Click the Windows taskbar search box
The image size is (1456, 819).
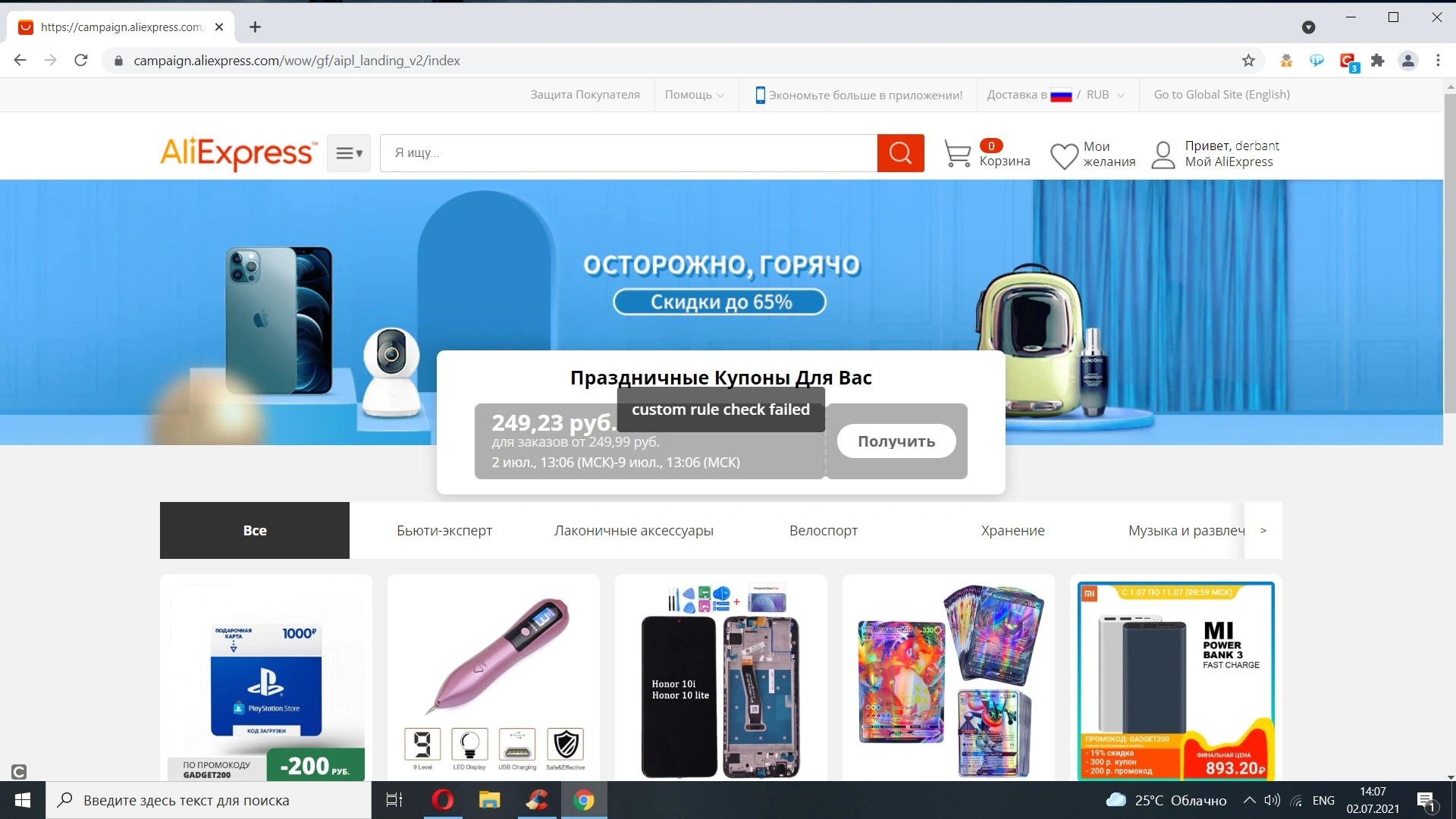pyautogui.click(x=209, y=800)
